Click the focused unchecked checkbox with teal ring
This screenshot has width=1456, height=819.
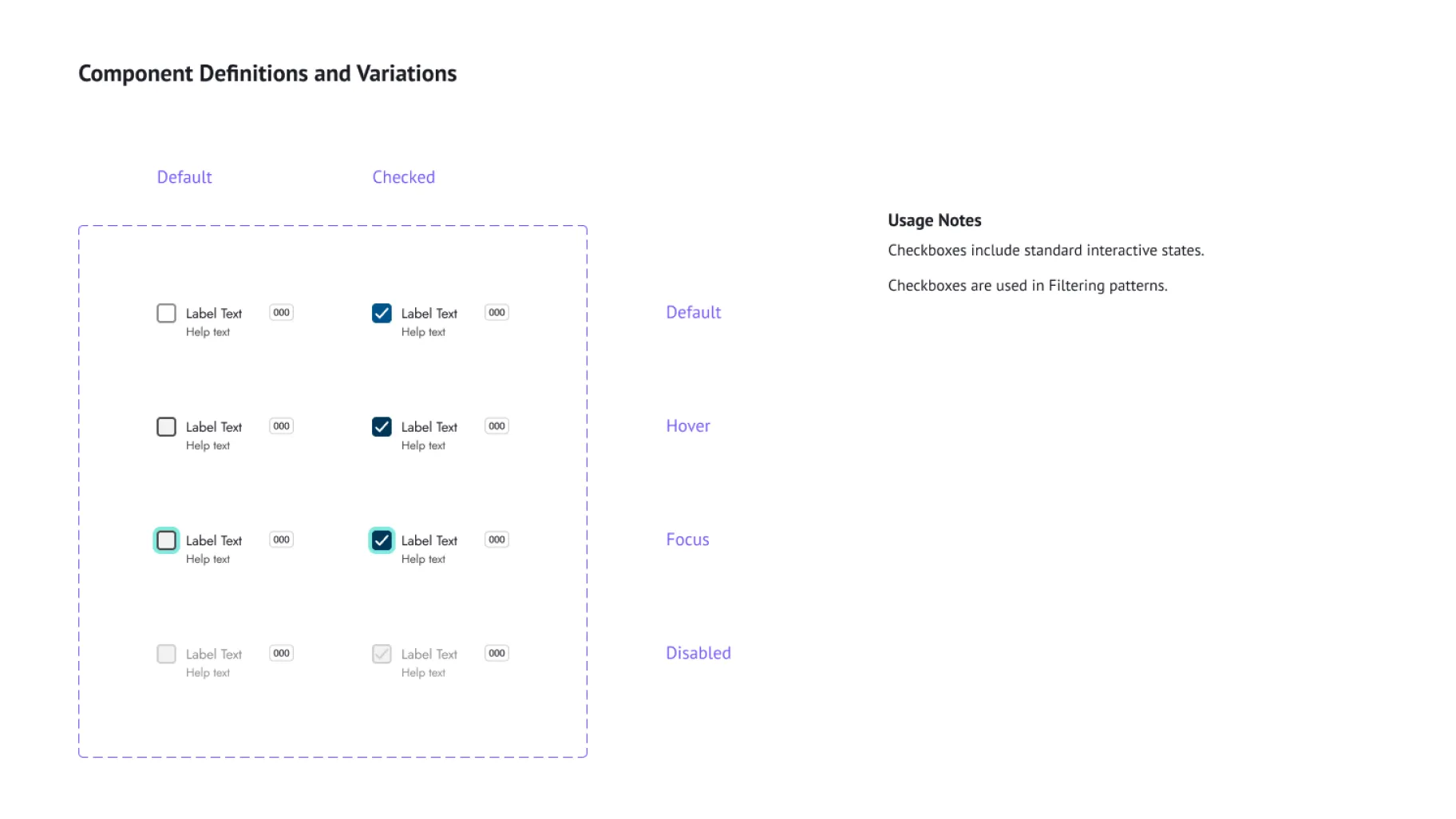click(166, 540)
